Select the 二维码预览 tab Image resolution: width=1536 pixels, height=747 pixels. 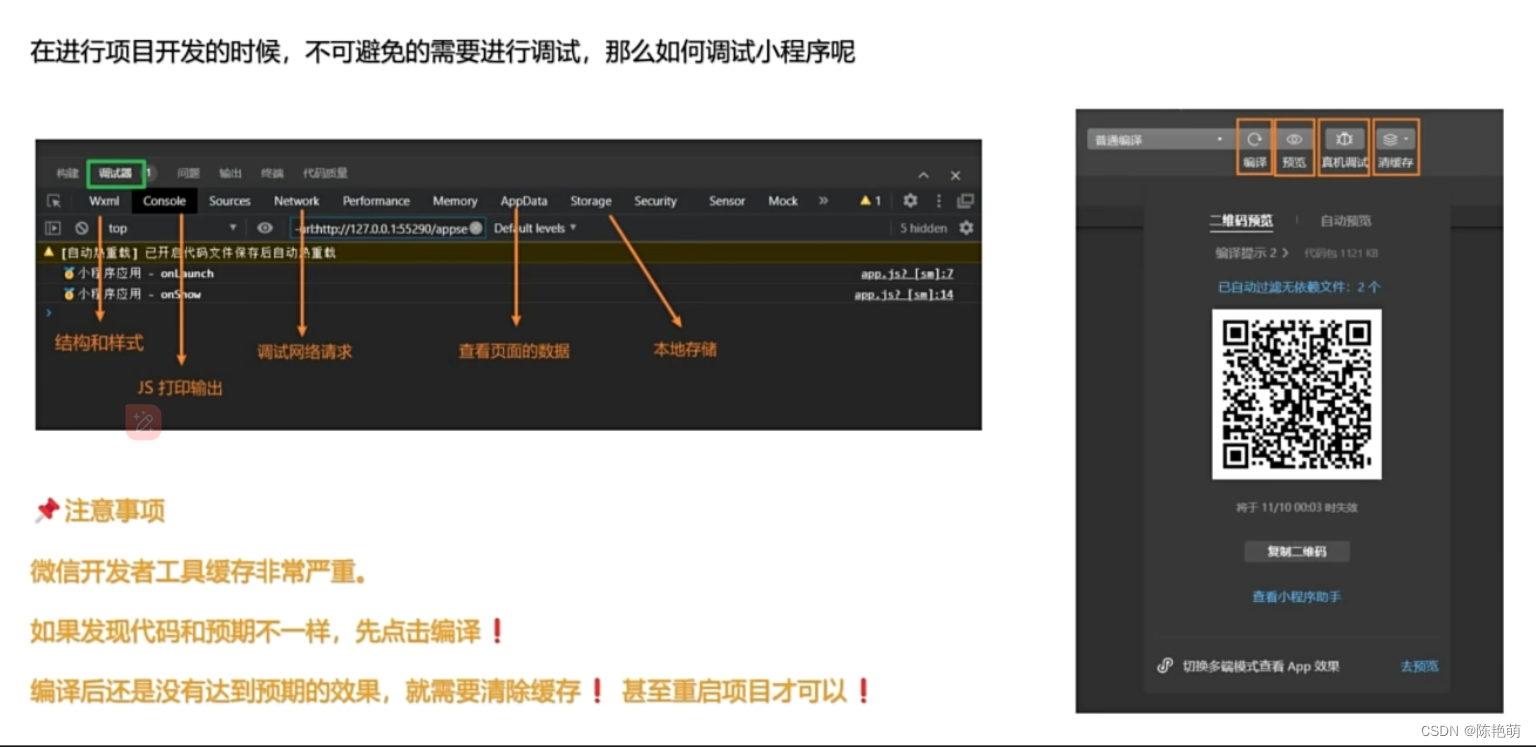(1241, 220)
